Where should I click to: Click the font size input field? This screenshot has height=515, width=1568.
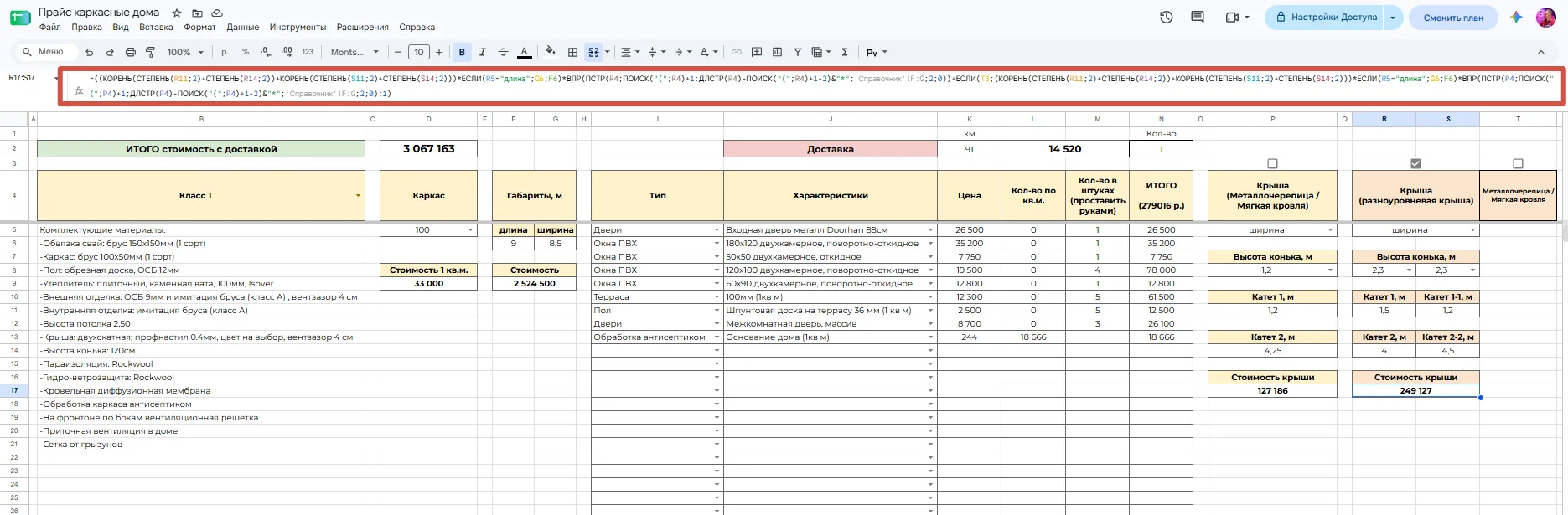click(419, 52)
